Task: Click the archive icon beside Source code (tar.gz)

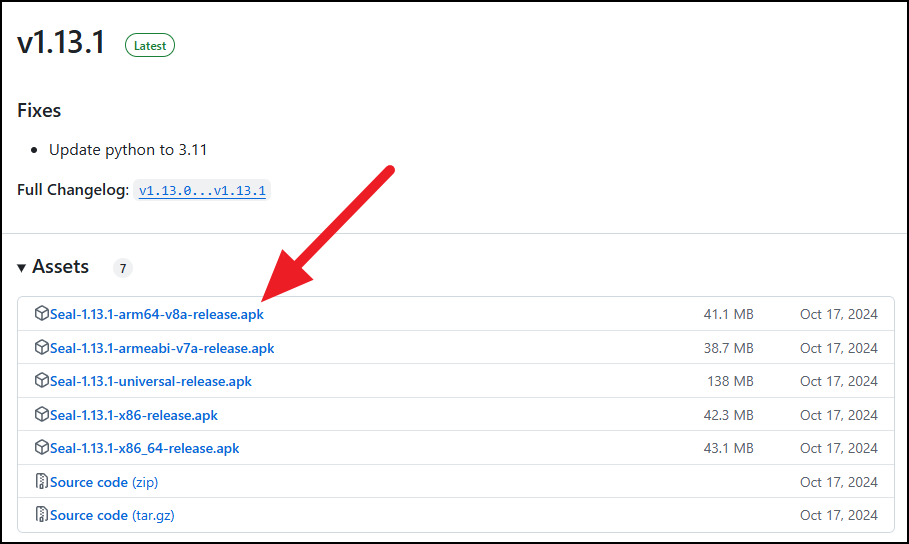Action: coord(42,514)
